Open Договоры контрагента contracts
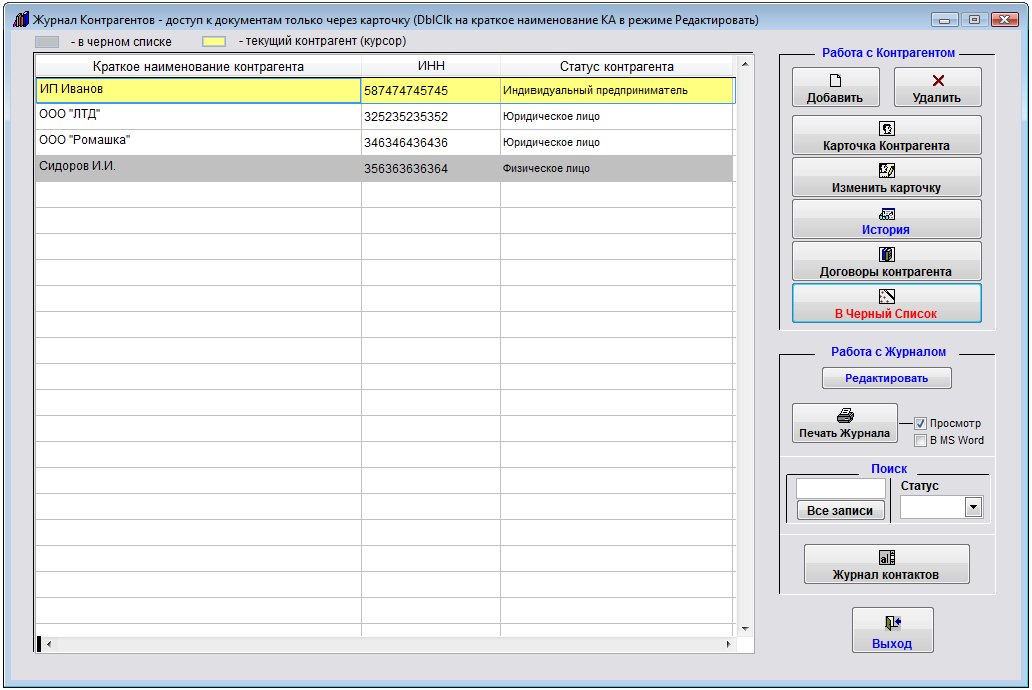 pos(886,261)
